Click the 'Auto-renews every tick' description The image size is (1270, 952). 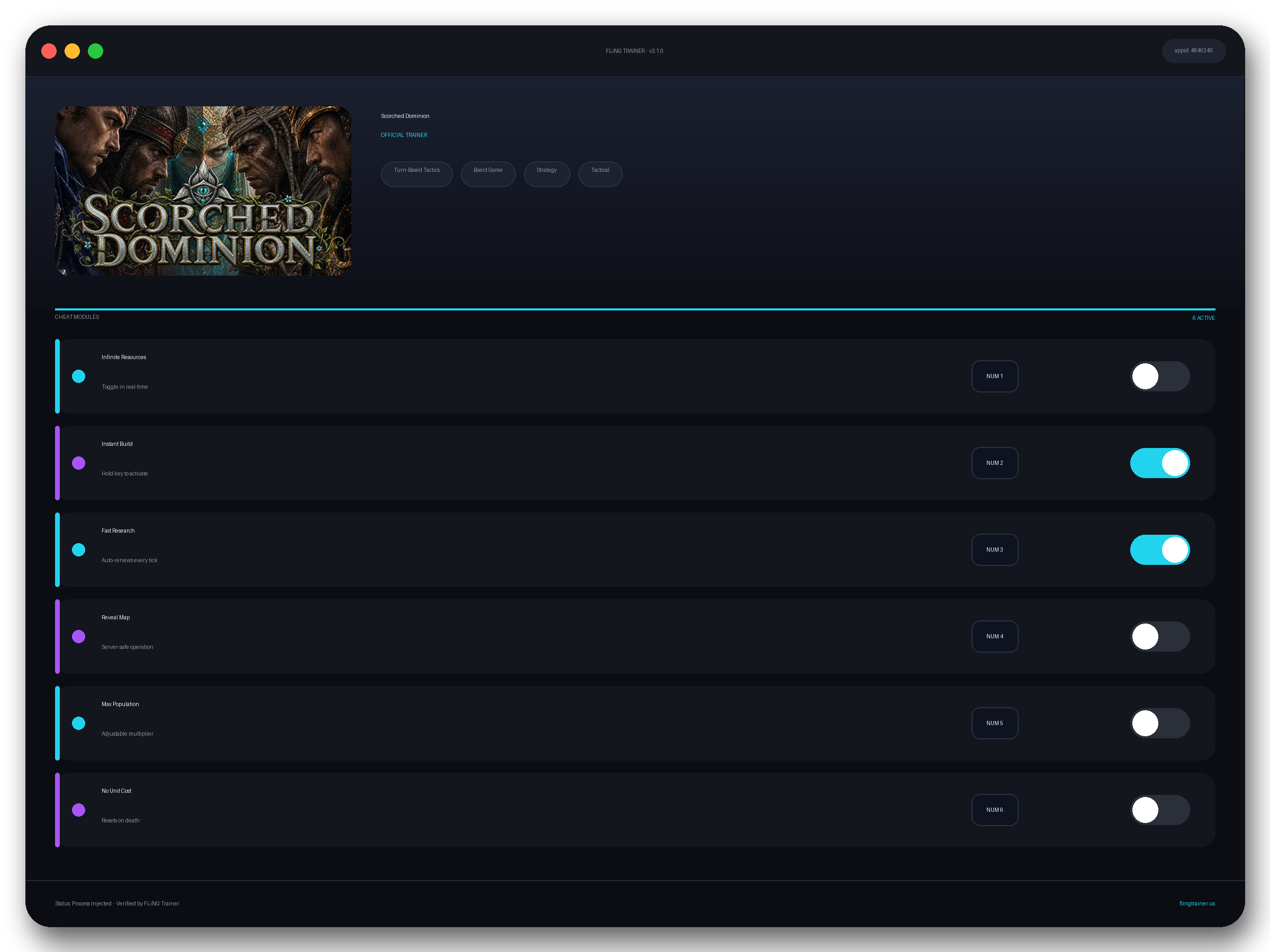pyautogui.click(x=130, y=560)
